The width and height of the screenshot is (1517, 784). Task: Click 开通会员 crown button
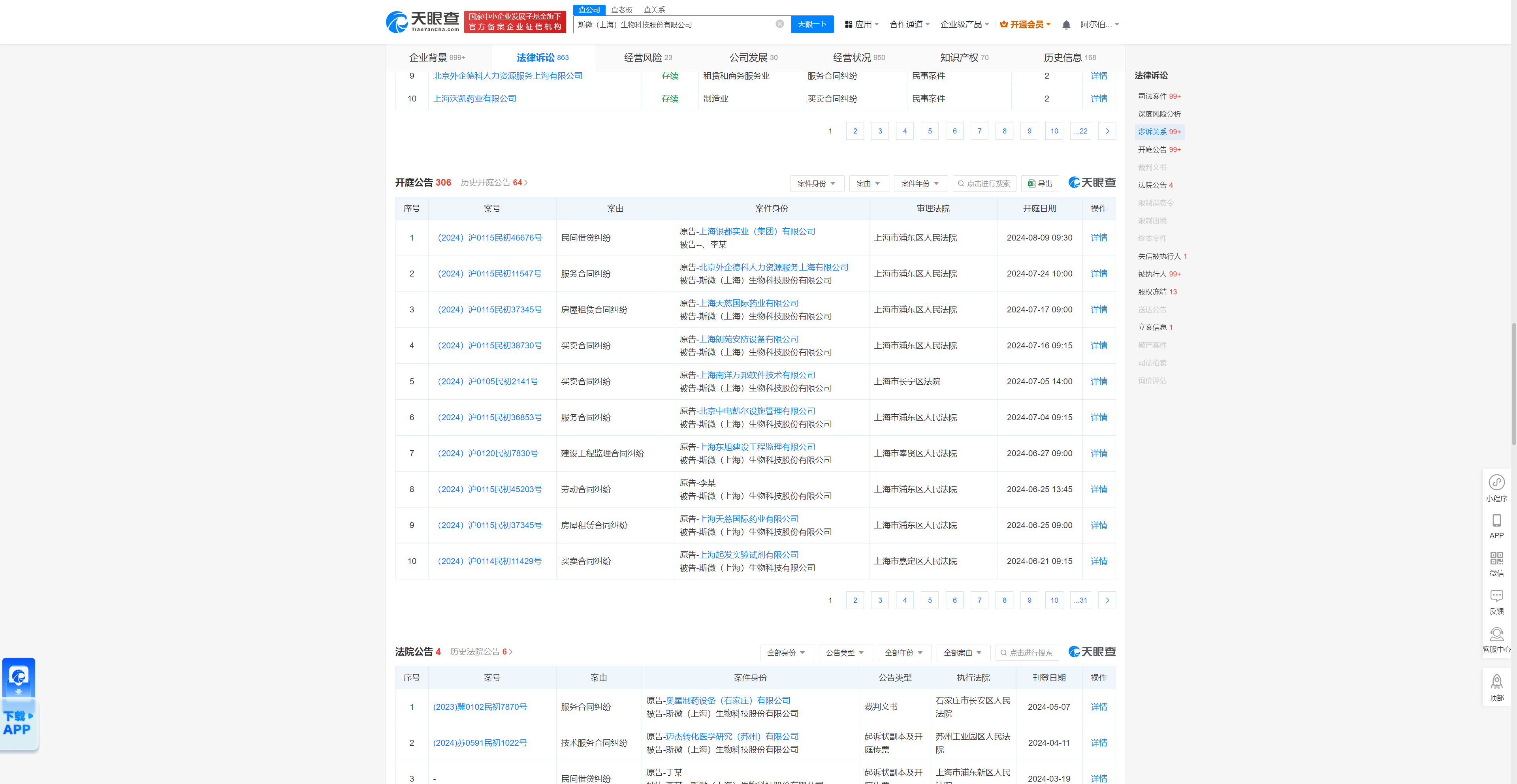pyautogui.click(x=1025, y=25)
